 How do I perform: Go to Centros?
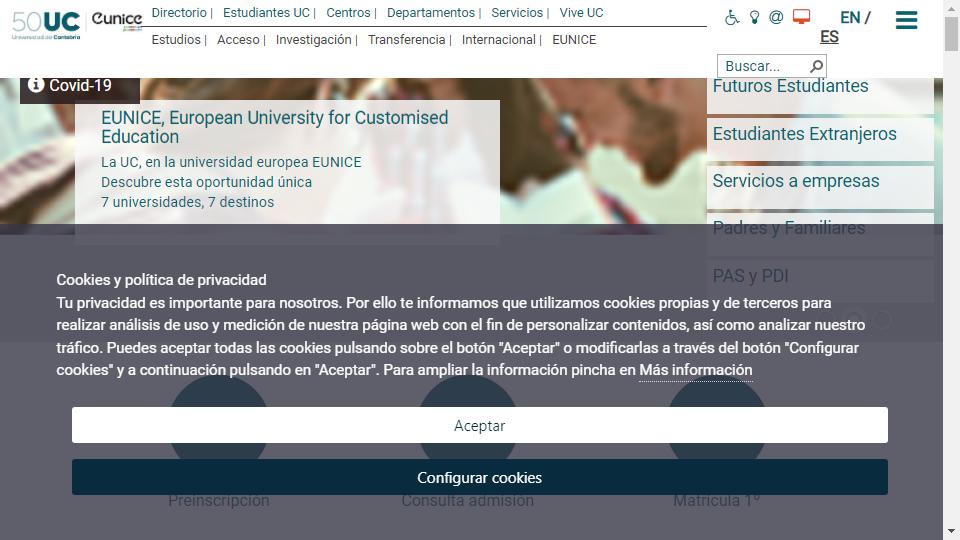click(348, 12)
